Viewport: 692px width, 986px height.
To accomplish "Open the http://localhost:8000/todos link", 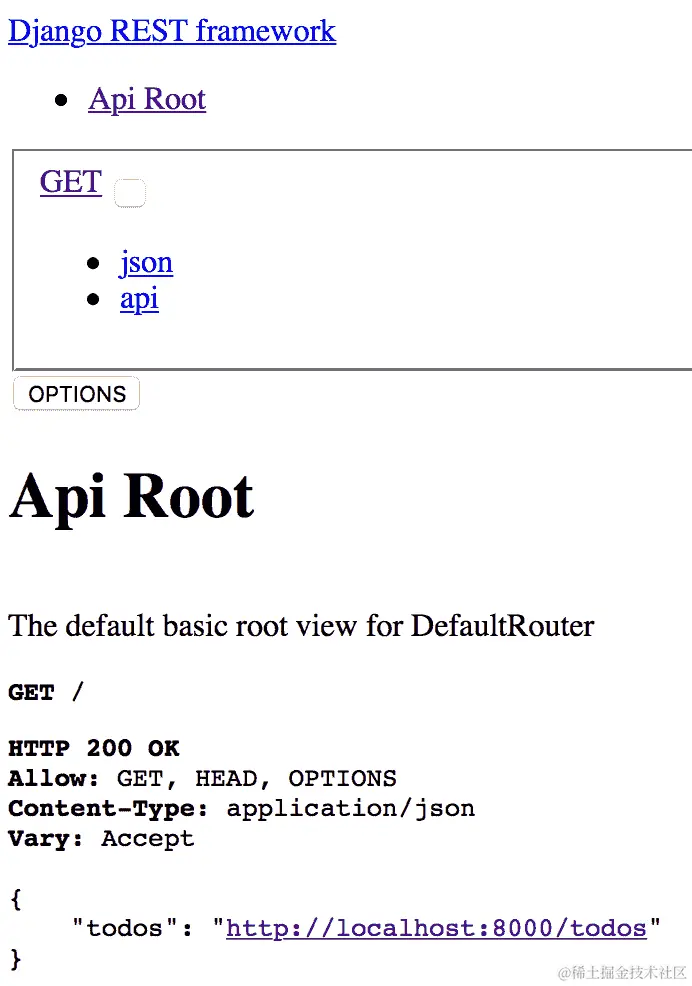I will [x=436, y=928].
